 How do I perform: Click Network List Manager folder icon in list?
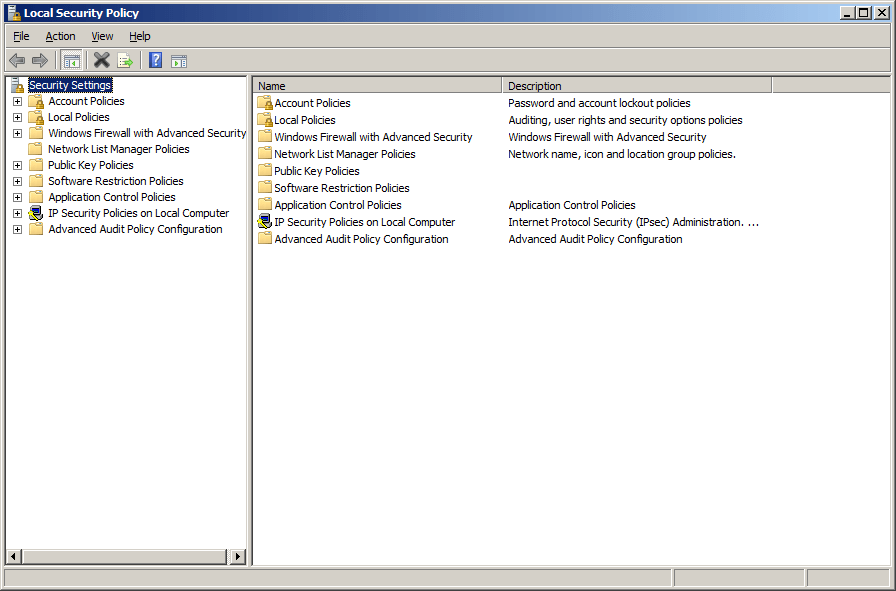tap(265, 154)
